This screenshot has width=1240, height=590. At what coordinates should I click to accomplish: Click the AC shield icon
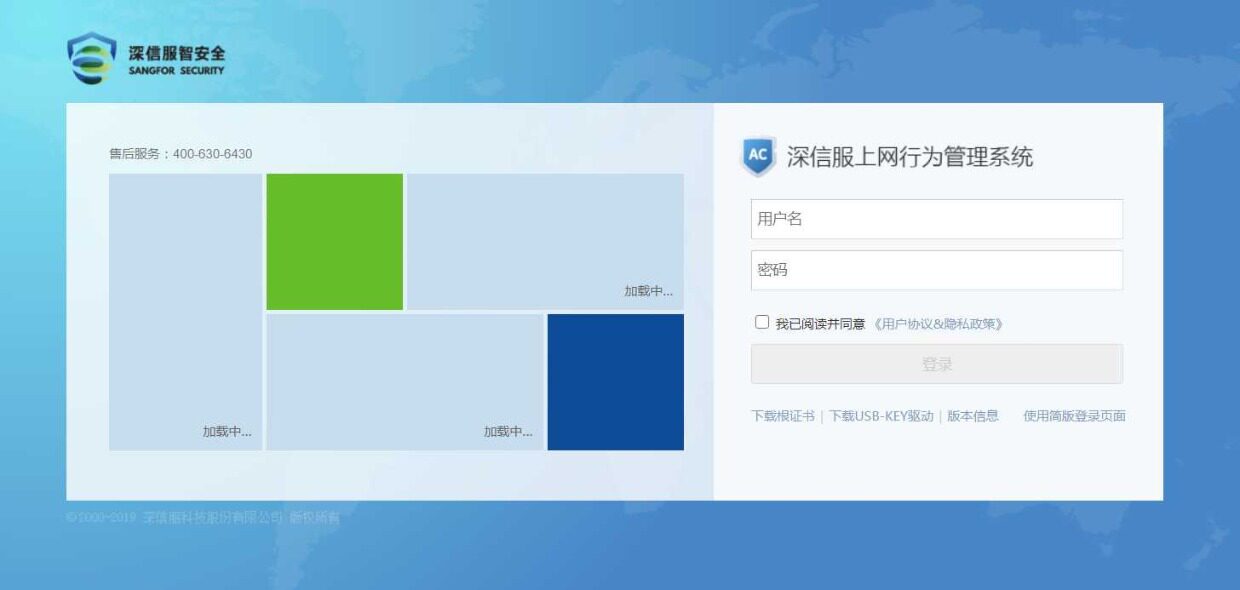coord(759,157)
